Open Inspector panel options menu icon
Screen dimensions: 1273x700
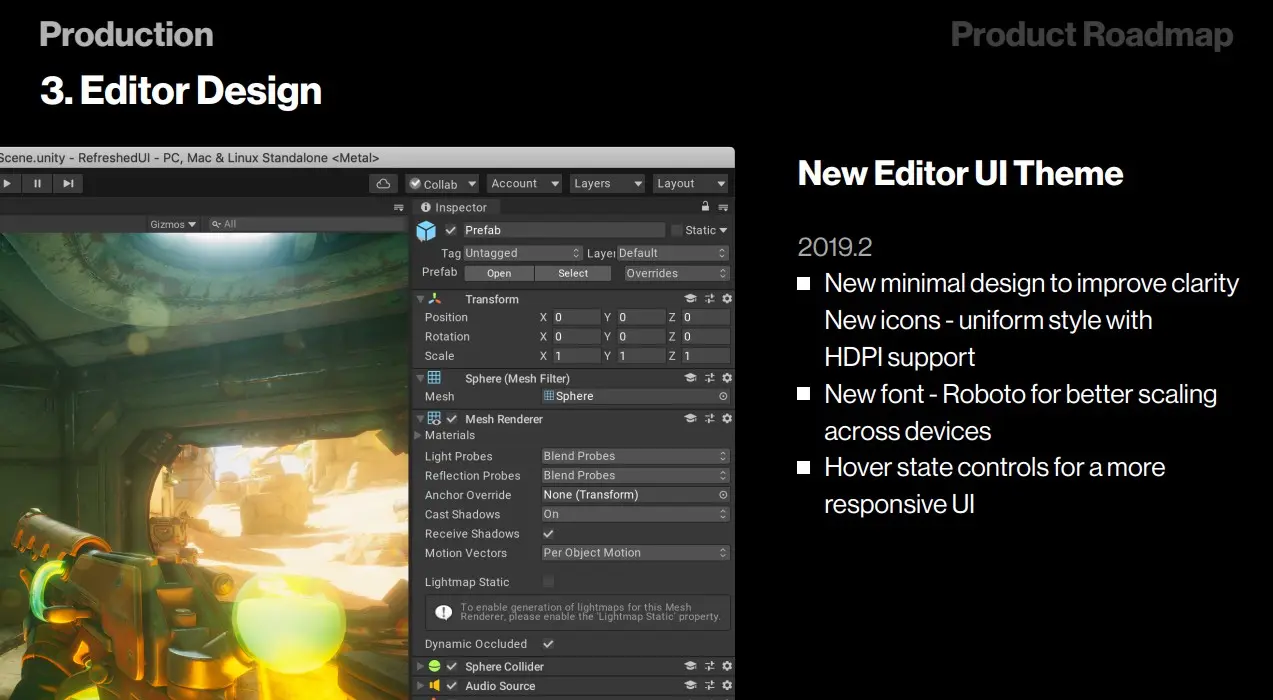(723, 207)
